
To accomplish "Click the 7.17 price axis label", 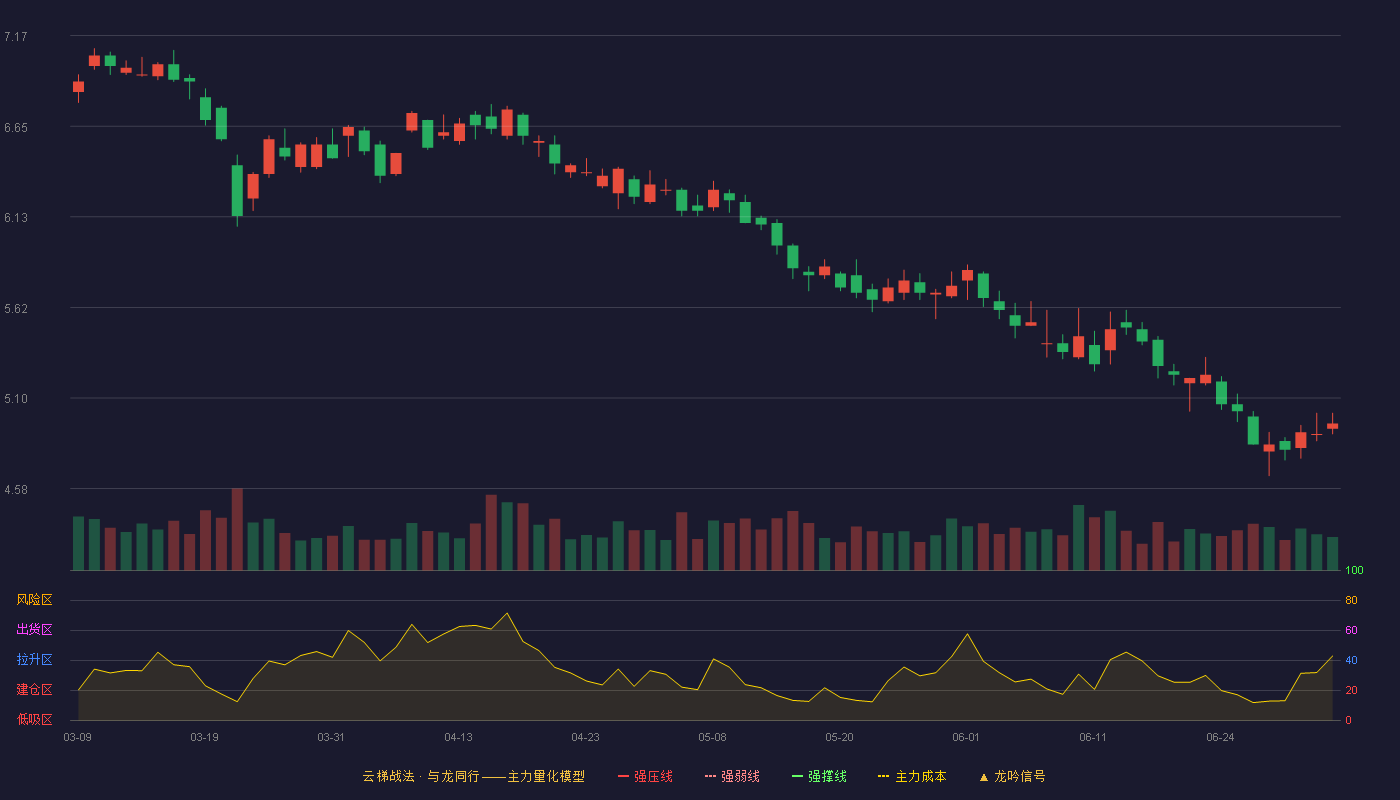I will click(15, 37).
